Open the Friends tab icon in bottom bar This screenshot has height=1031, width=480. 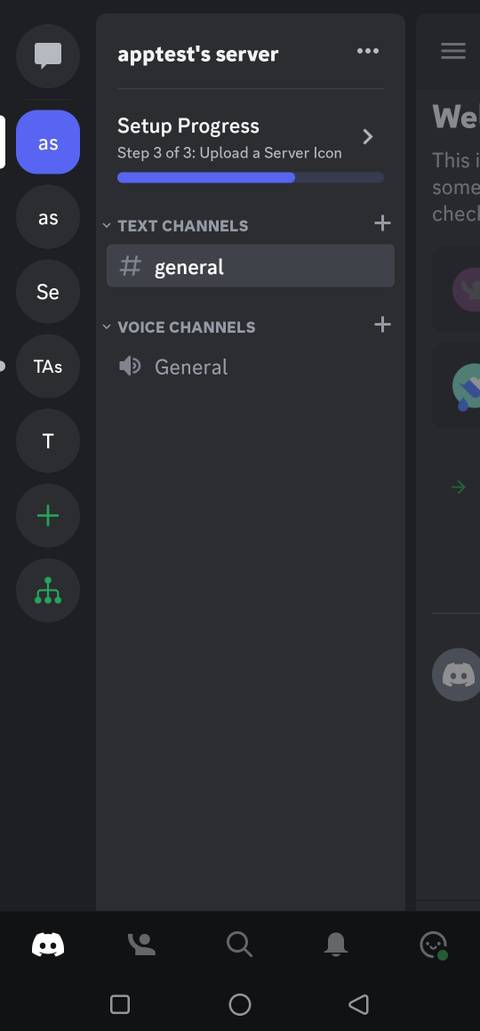141,945
